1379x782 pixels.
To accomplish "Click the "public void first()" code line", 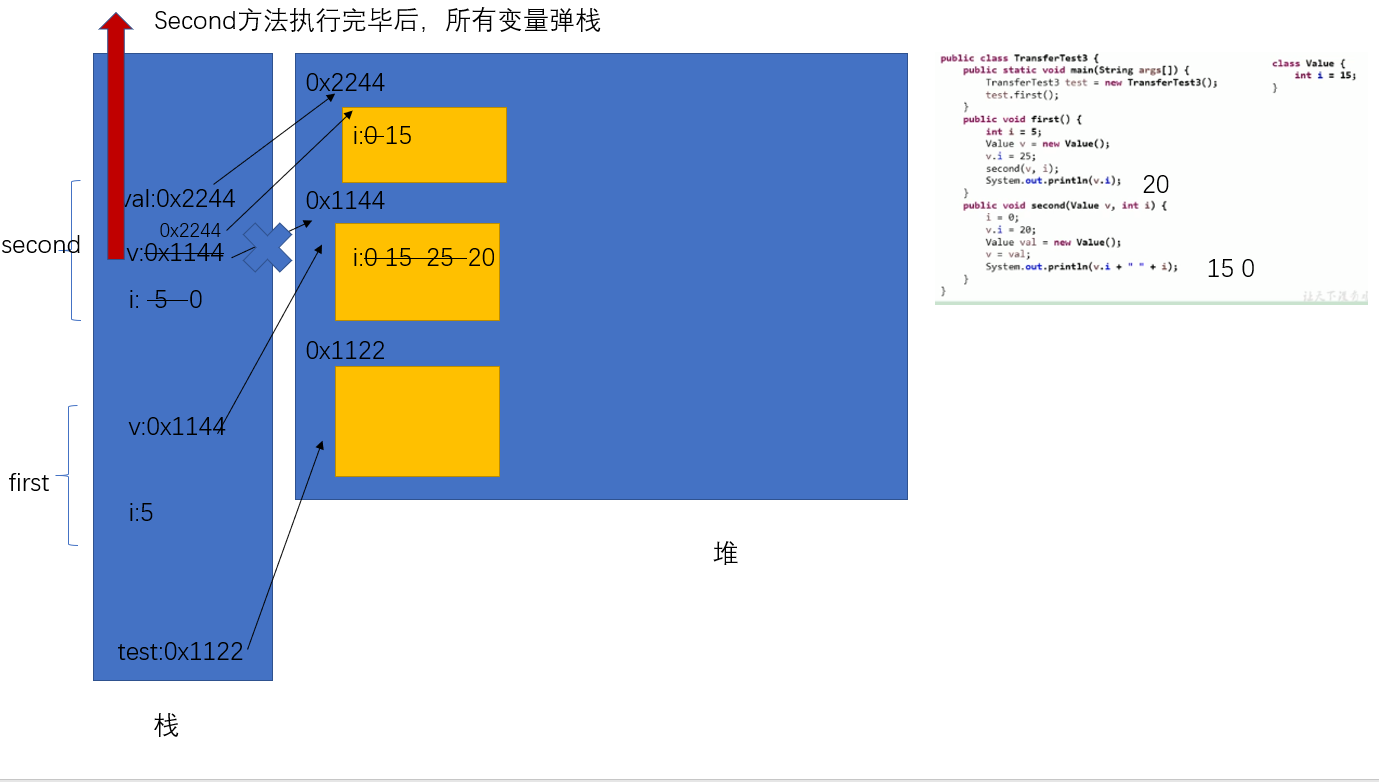I will click(x=1022, y=119).
